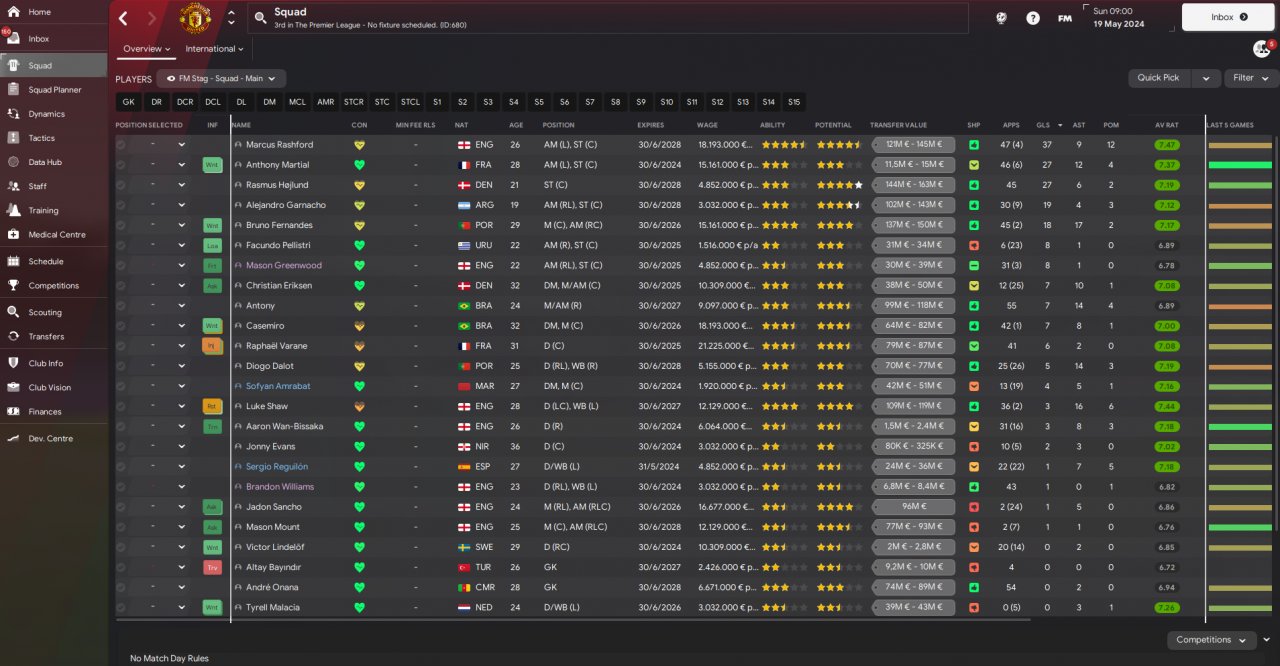The width and height of the screenshot is (1280, 666).
Task: Toggle selection circle for Bruno Fernandes
Action: (121, 225)
